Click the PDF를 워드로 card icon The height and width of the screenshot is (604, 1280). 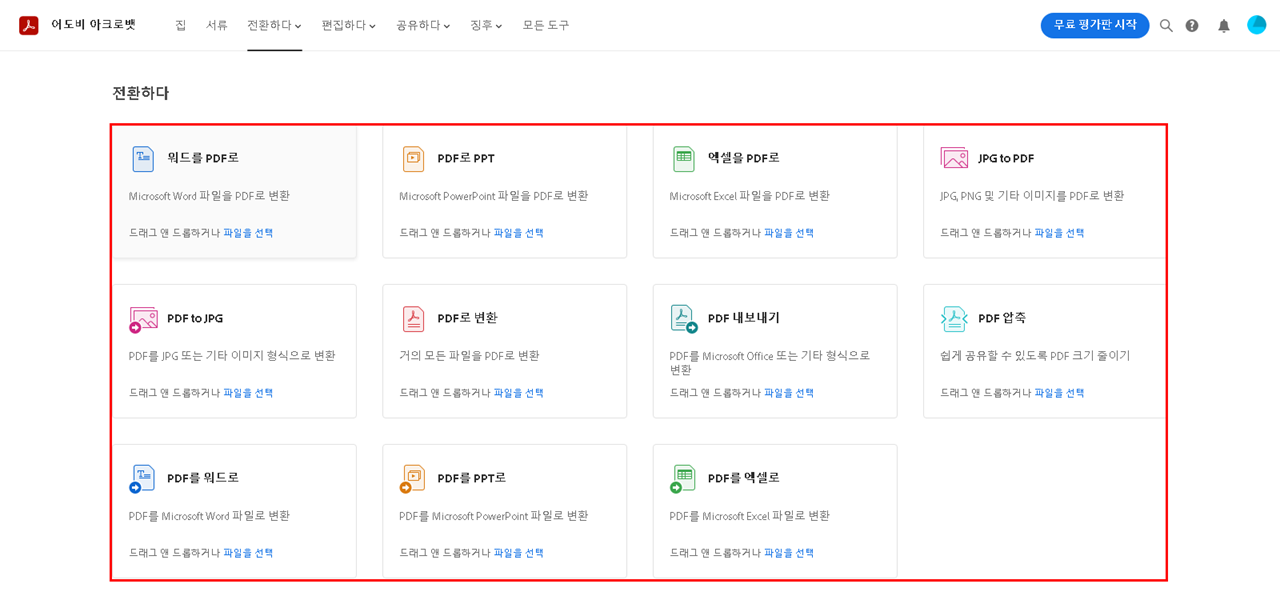pos(143,479)
